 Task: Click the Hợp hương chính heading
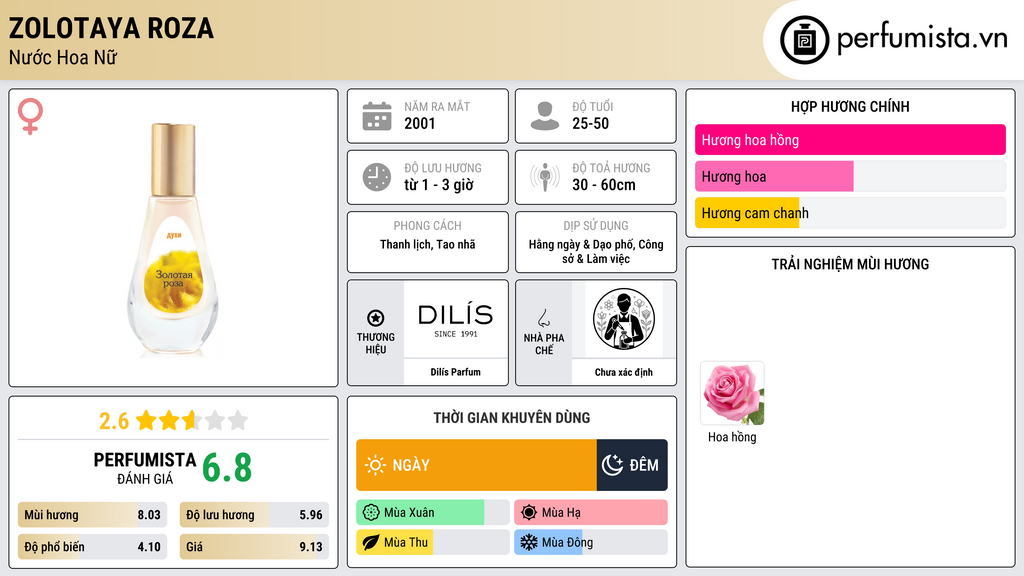click(850, 106)
